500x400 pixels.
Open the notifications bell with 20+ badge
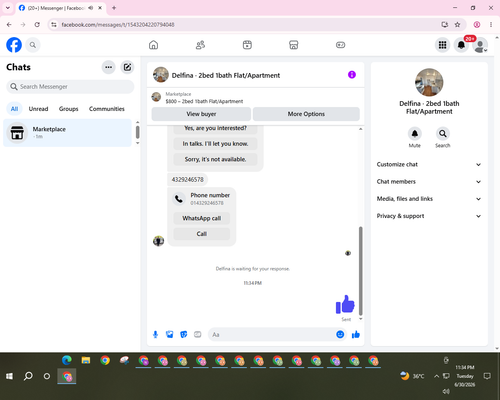click(461, 45)
